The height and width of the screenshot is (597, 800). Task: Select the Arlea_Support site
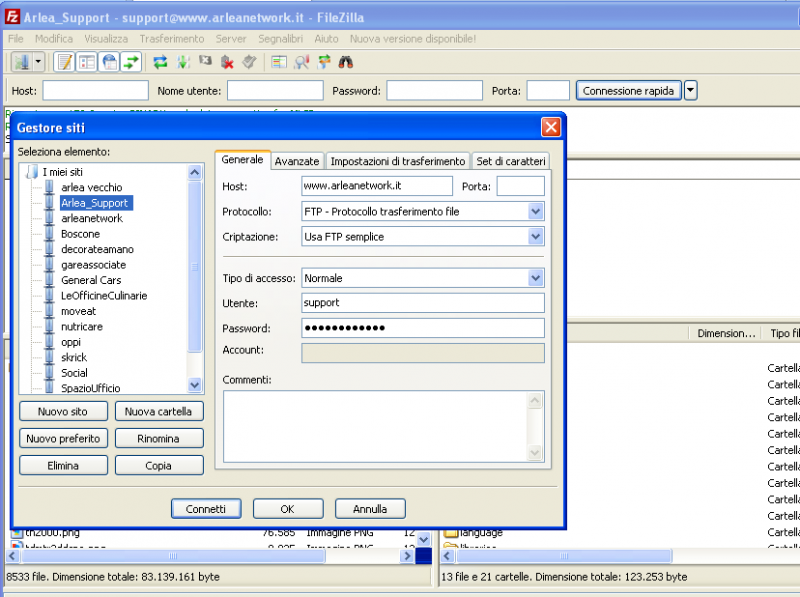(94, 203)
